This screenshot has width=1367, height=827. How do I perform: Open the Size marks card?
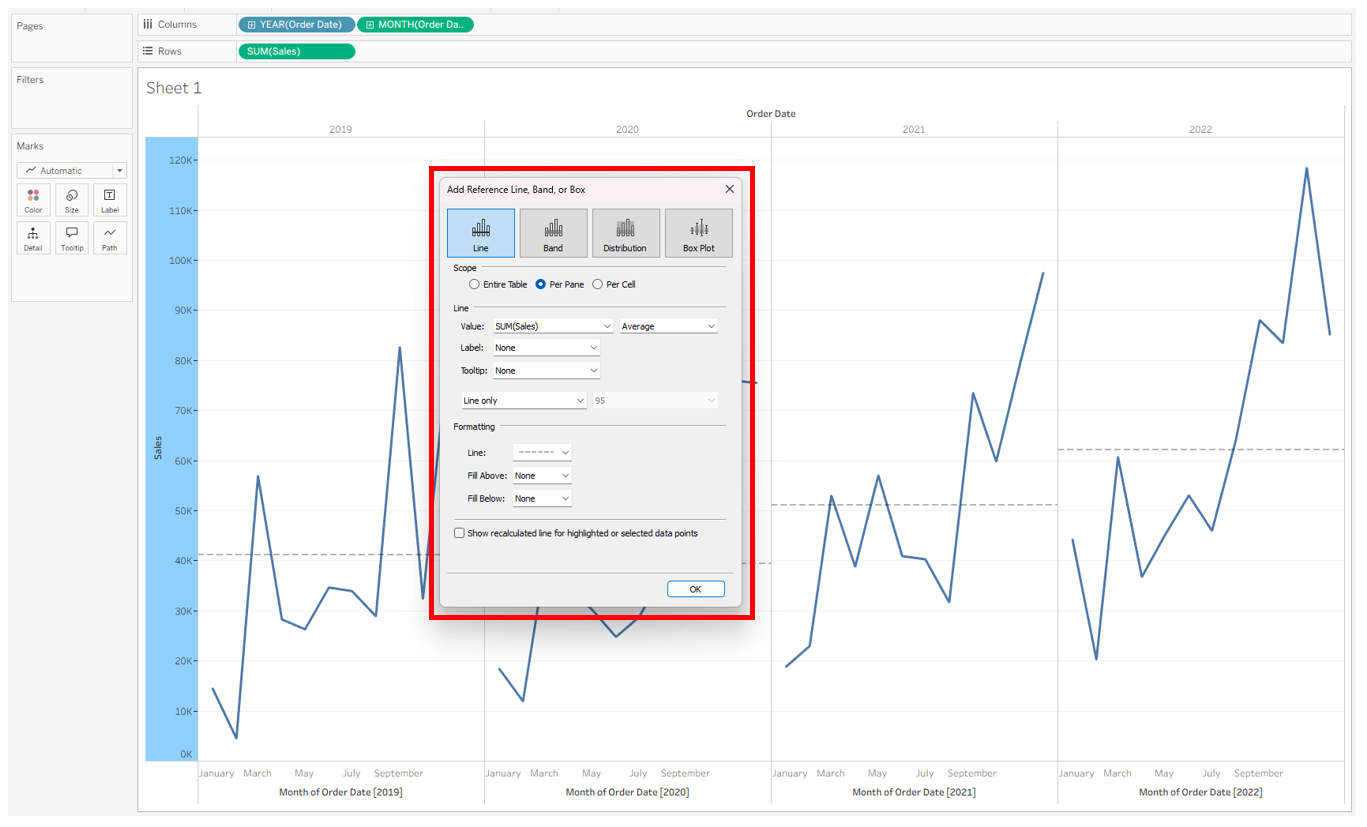tap(72, 200)
